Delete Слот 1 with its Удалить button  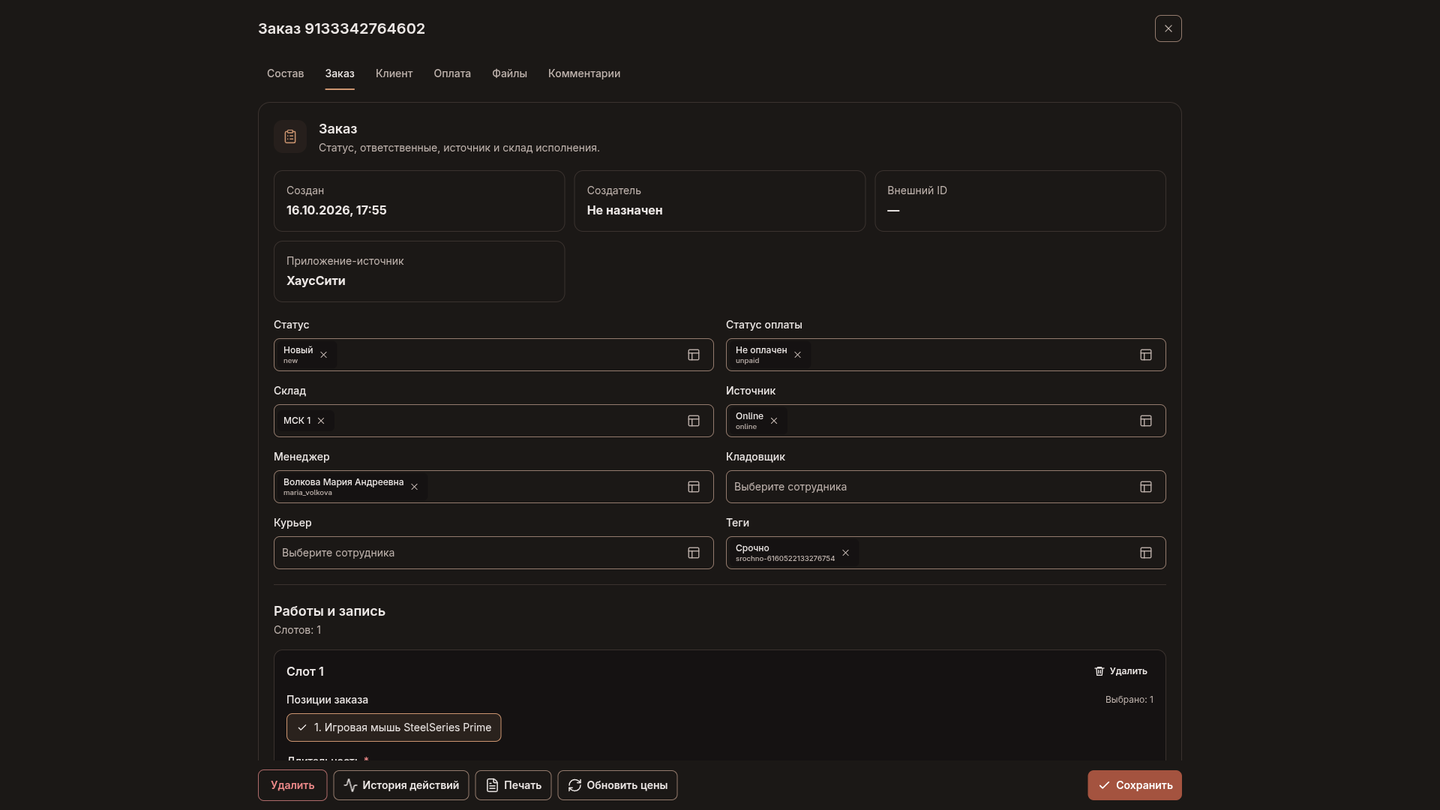pos(1121,671)
